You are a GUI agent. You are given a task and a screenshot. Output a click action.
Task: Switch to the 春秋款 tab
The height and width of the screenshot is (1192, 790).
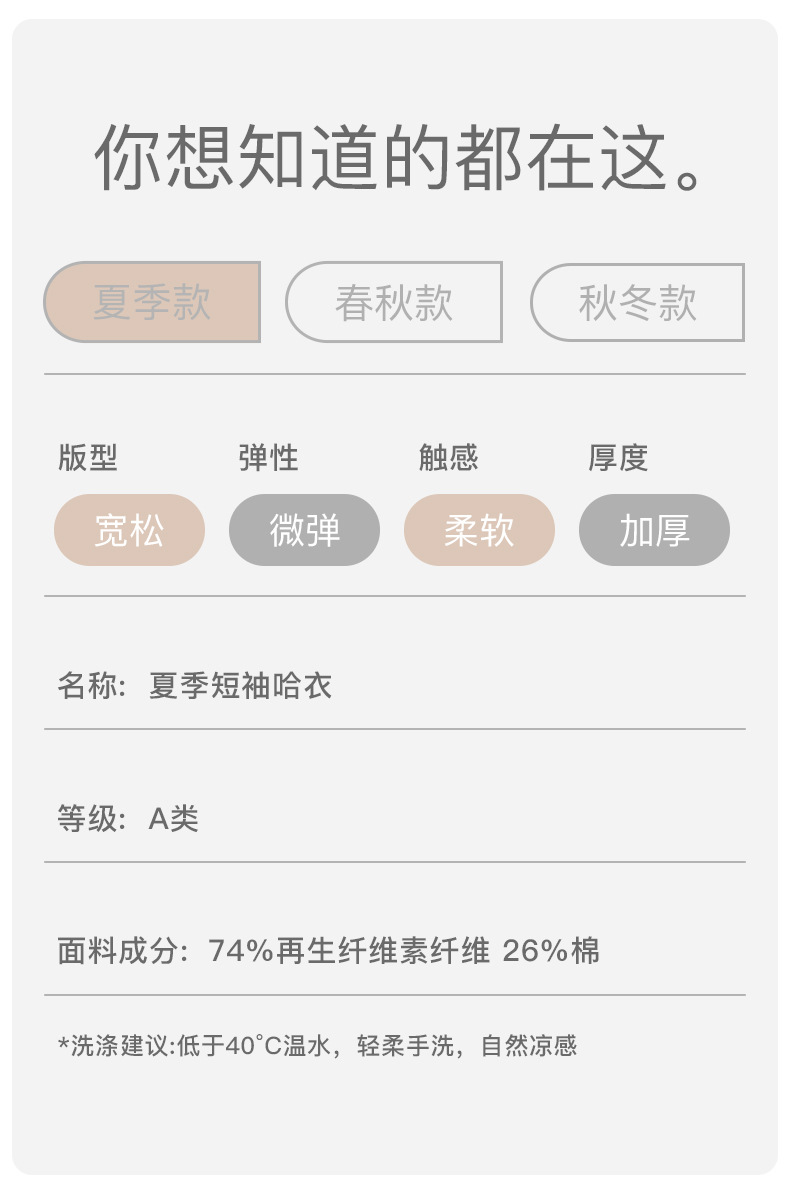click(393, 302)
